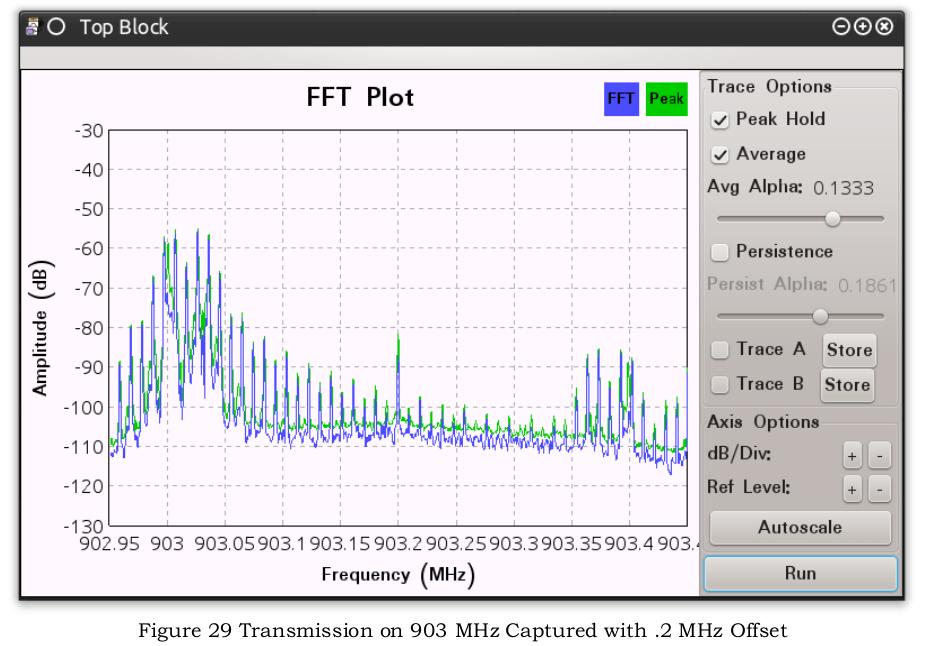Uncheck the Average option
This screenshot has height=646, width=926.
click(x=719, y=155)
